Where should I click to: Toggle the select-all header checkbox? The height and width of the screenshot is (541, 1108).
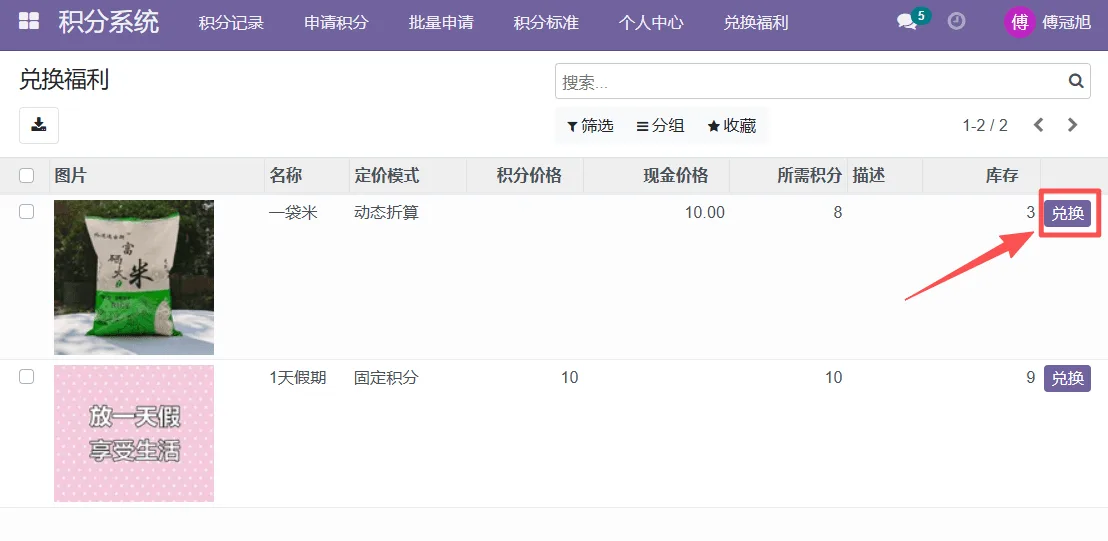point(26,176)
